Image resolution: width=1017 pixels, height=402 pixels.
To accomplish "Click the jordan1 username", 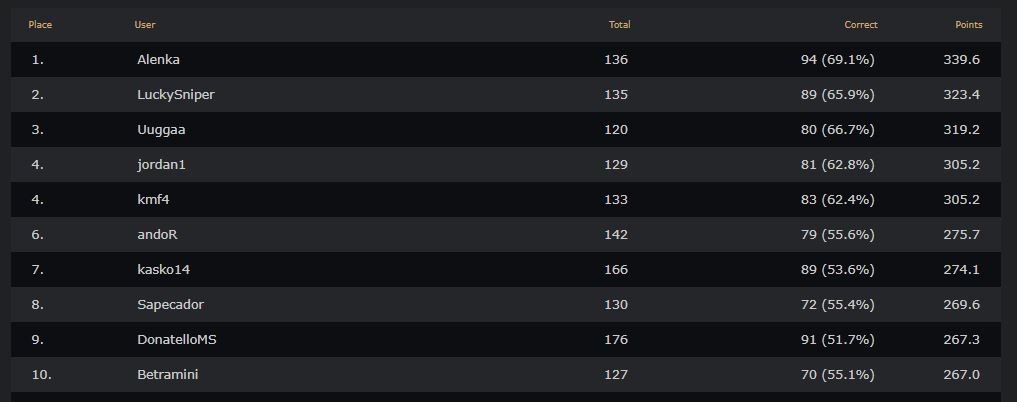I will point(161,165).
